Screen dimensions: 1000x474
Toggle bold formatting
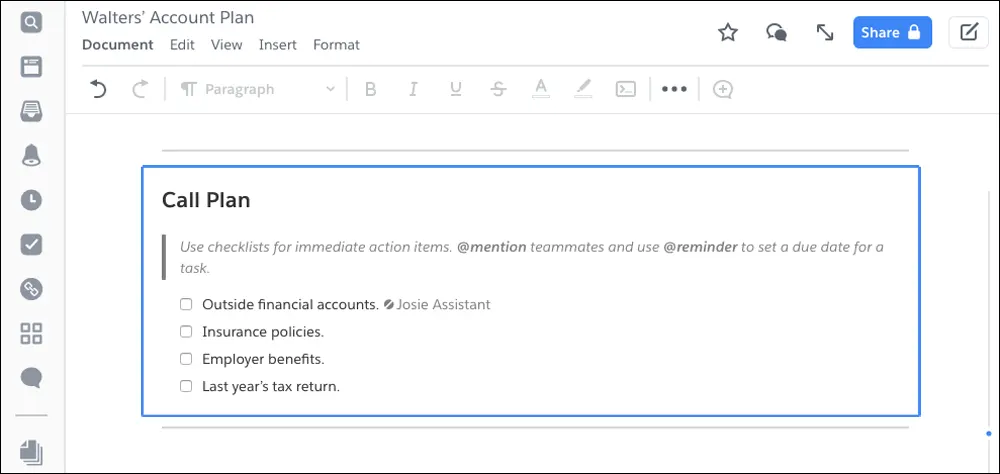pos(371,89)
